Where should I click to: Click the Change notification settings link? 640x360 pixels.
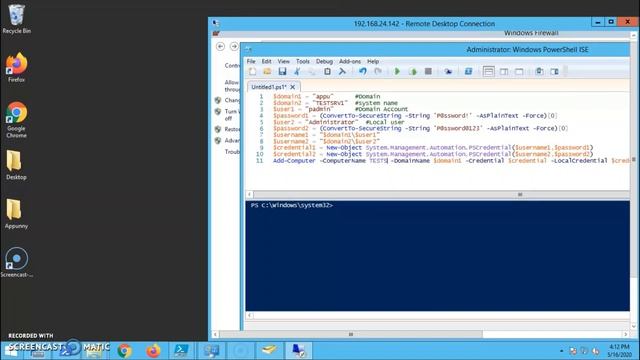(232, 100)
